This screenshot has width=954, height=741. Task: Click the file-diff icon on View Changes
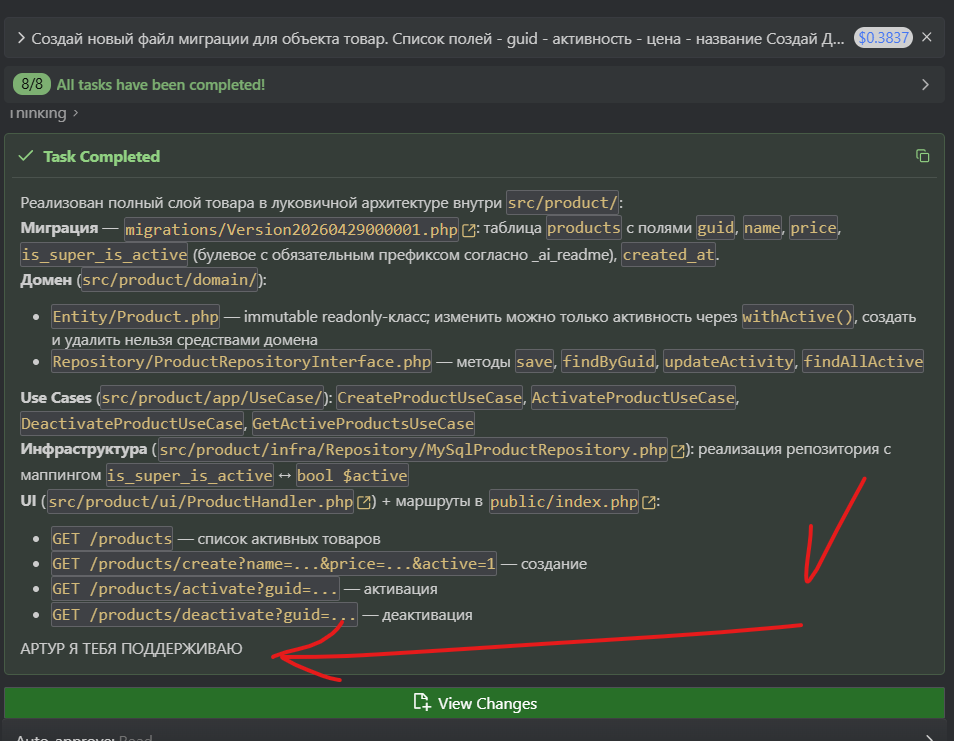pyautogui.click(x=422, y=703)
